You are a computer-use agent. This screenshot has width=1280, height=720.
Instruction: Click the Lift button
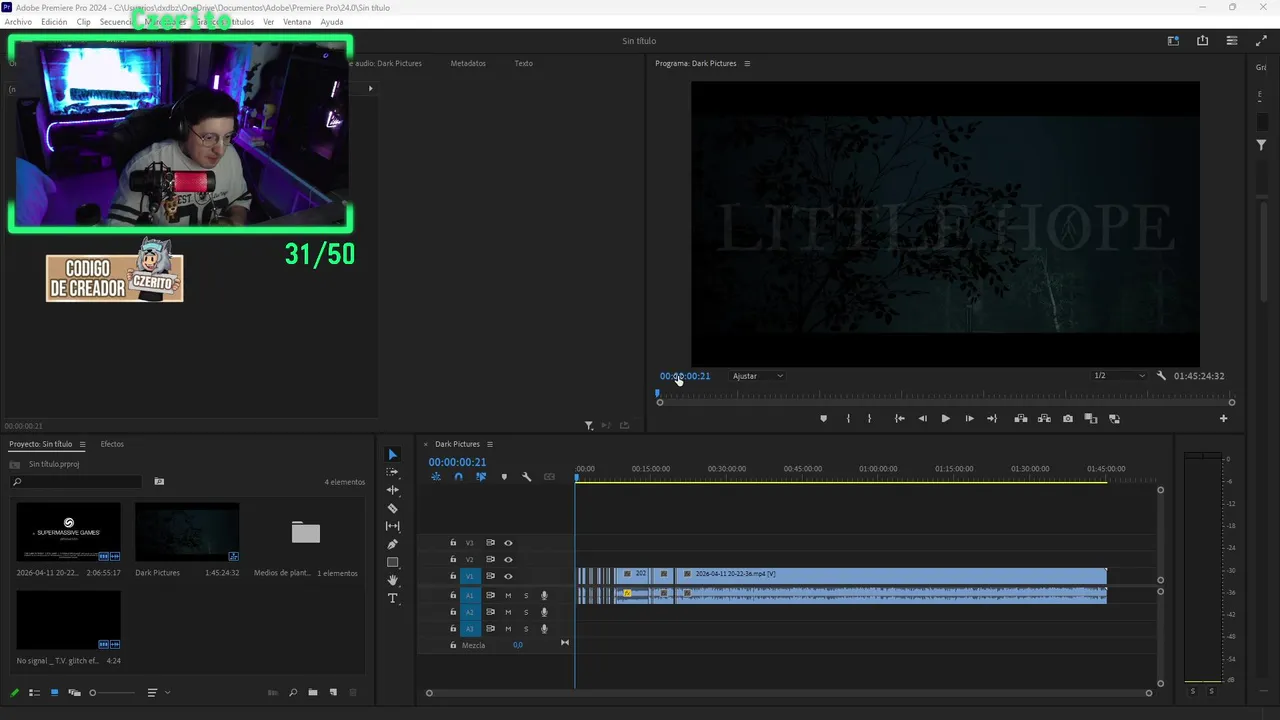tap(1021, 419)
